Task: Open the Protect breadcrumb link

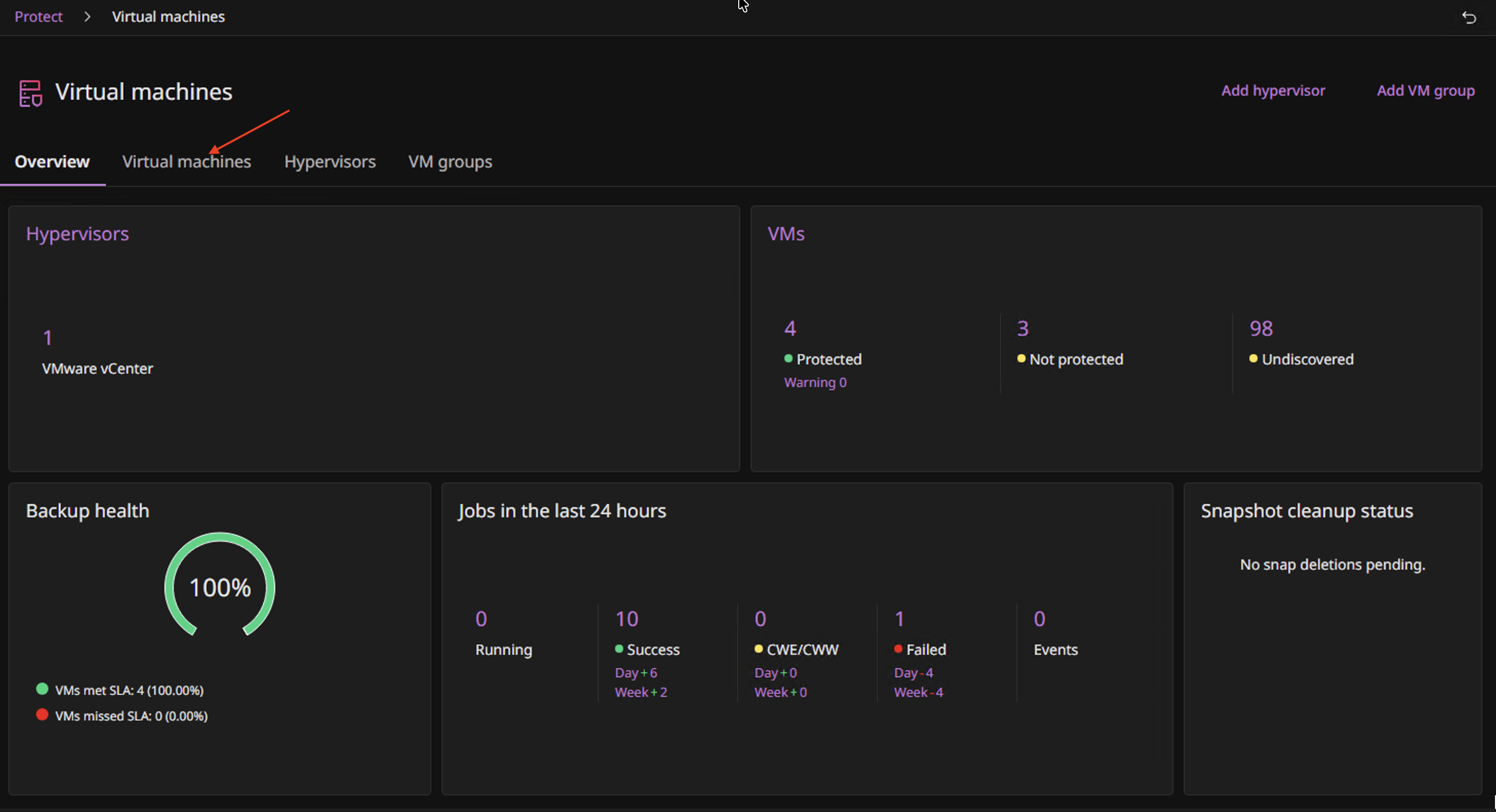Action: 39,17
